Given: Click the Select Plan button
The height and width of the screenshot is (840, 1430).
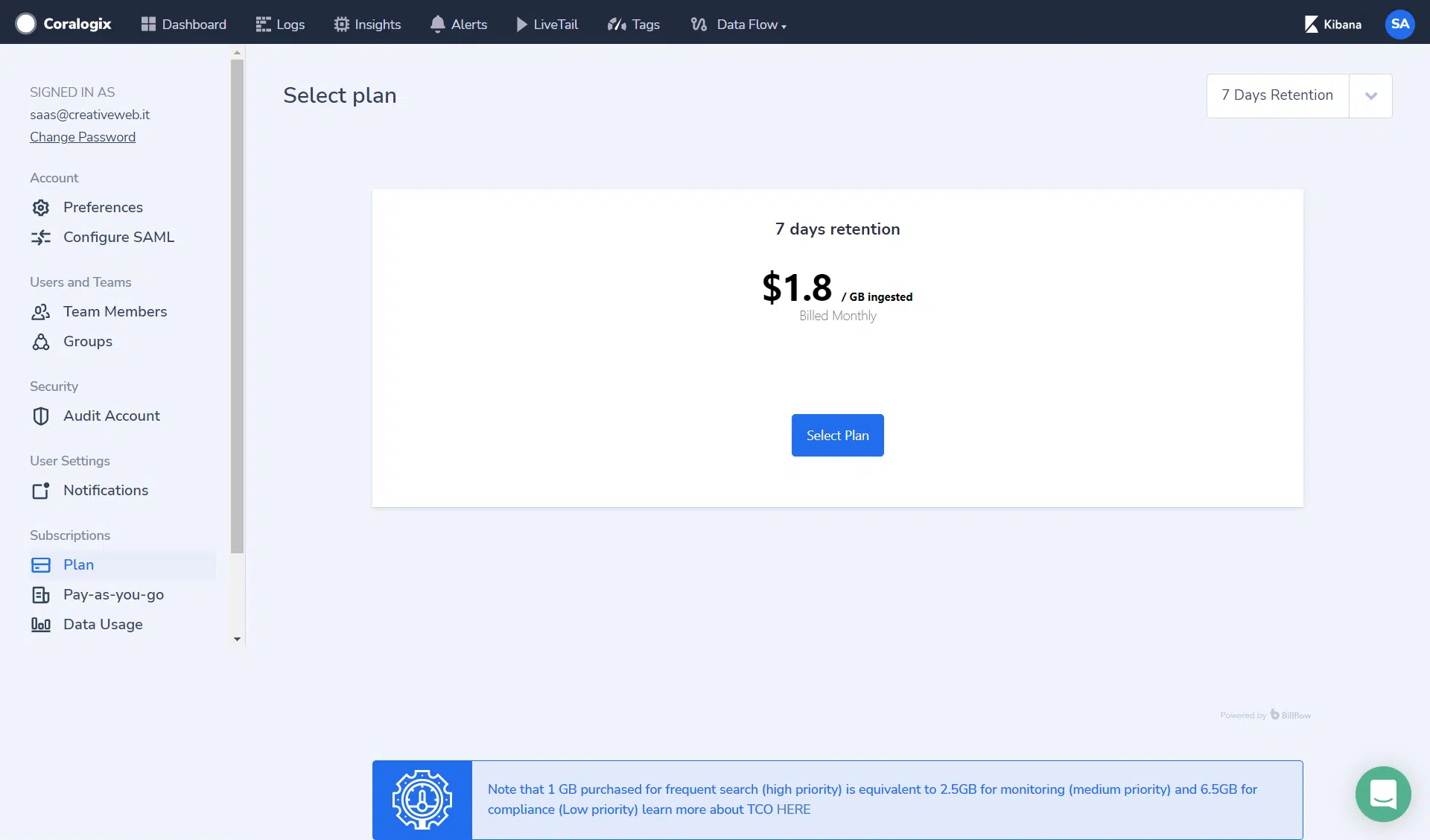Looking at the screenshot, I should tap(838, 436).
